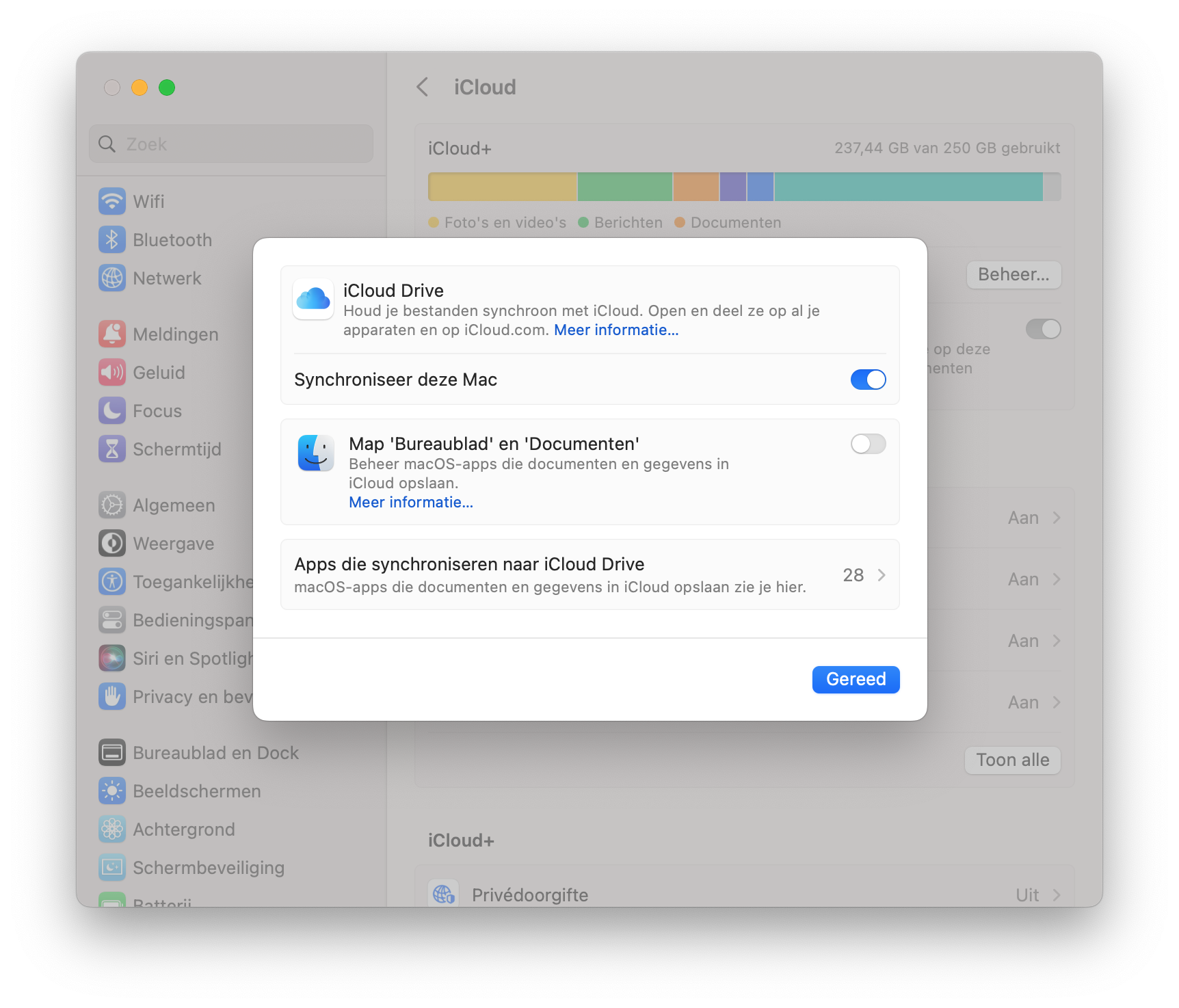This screenshot has width=1179, height=1008.
Task: Click the search magnifier icon
Action: click(x=107, y=144)
